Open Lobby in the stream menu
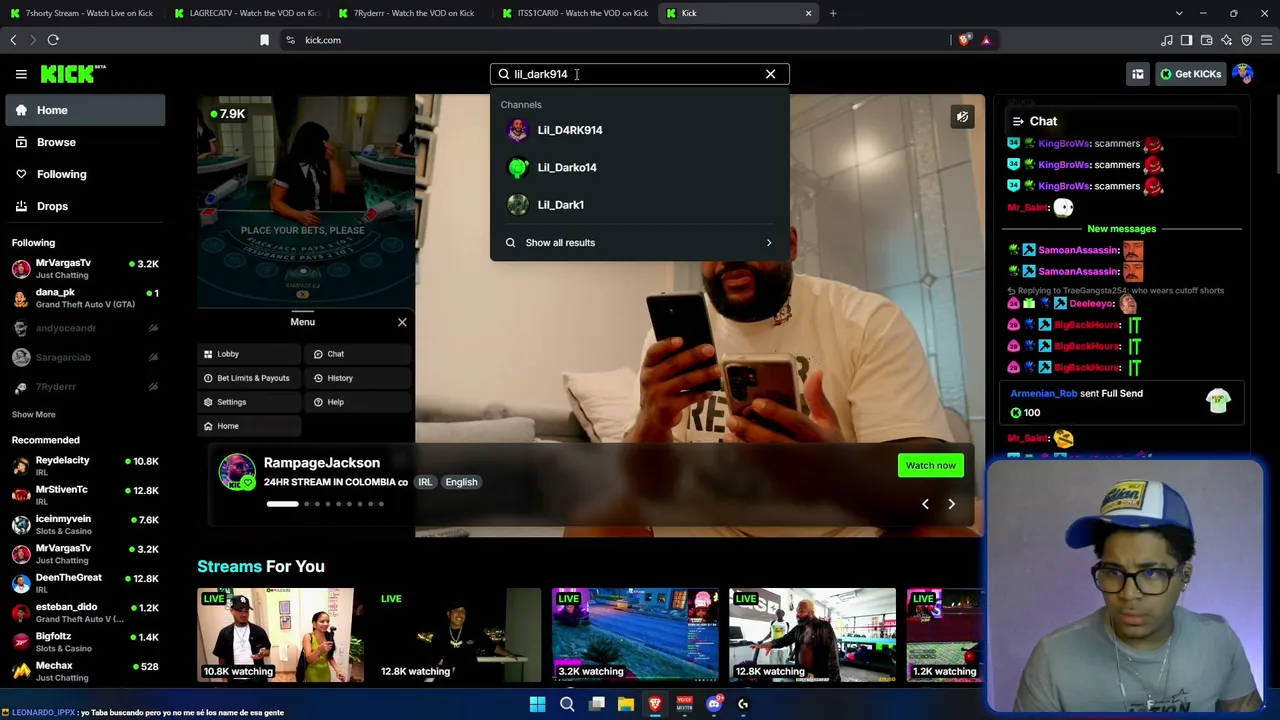Image resolution: width=1280 pixels, height=720 pixels. click(248, 354)
